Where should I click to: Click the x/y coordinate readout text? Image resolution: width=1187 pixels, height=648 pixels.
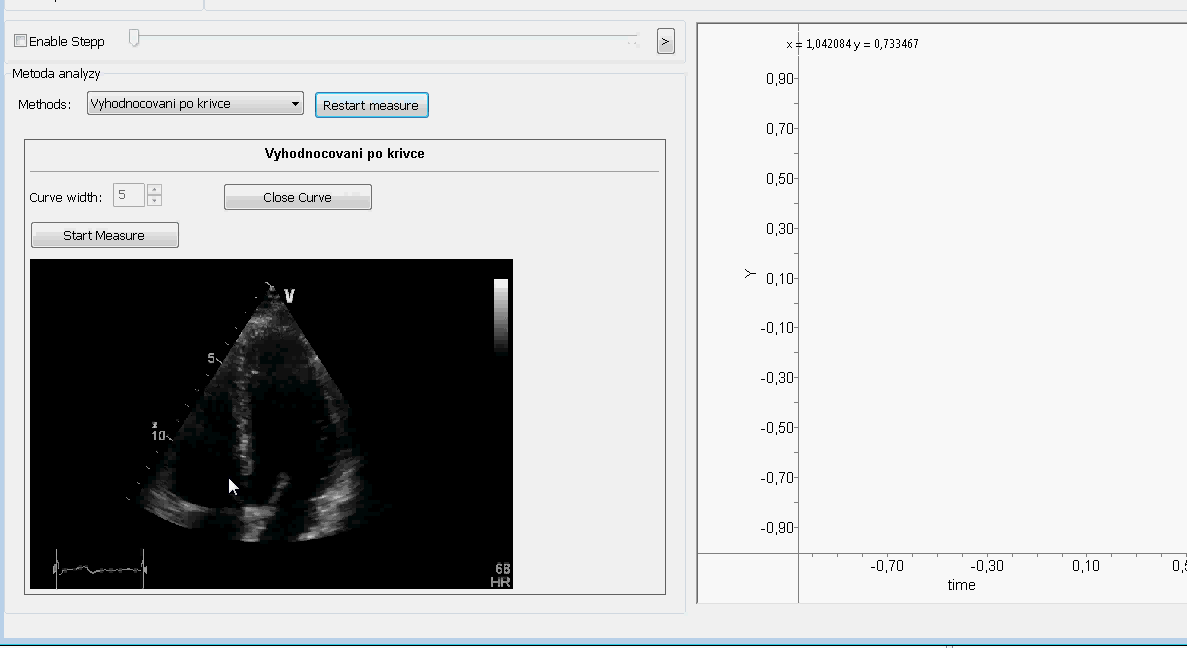click(x=852, y=44)
